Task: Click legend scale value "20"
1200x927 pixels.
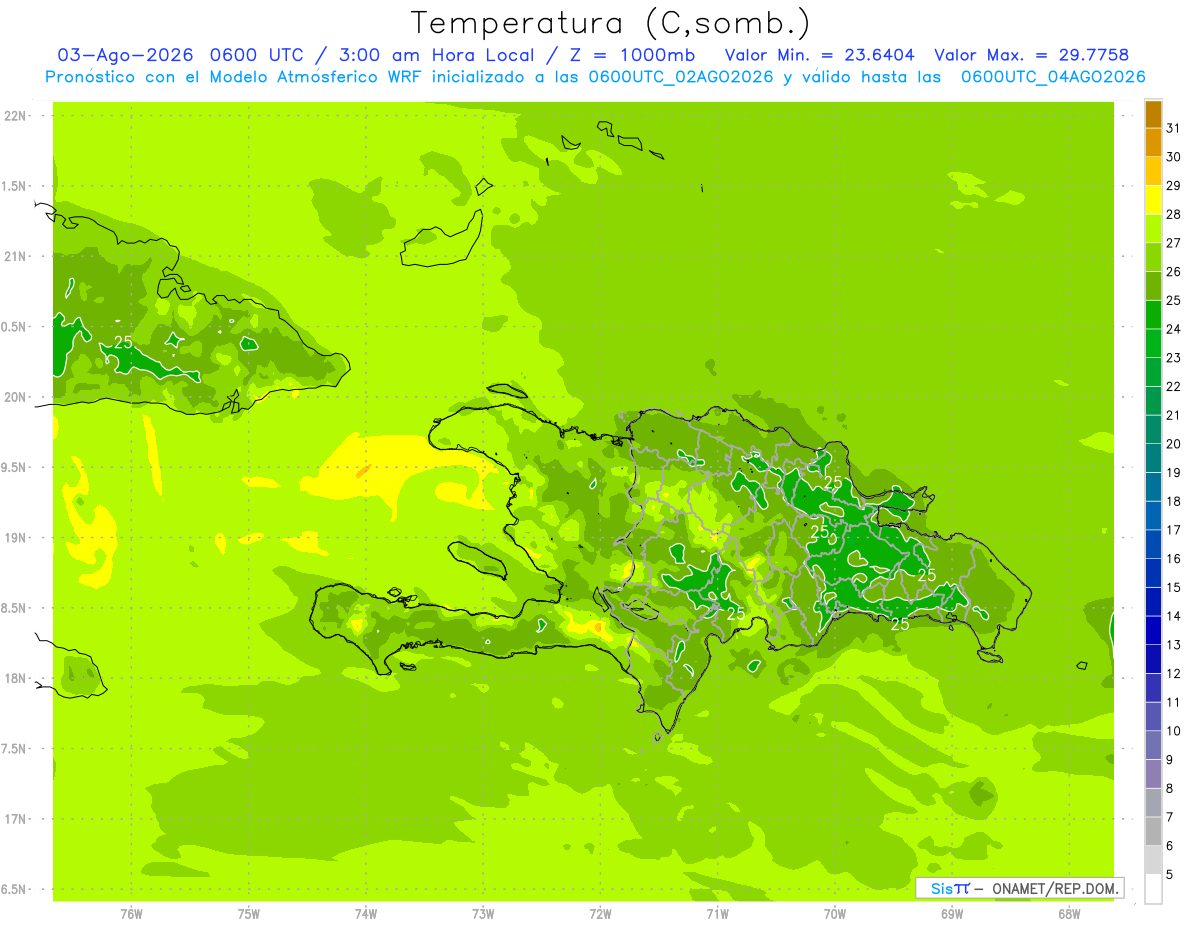Action: [1174, 444]
